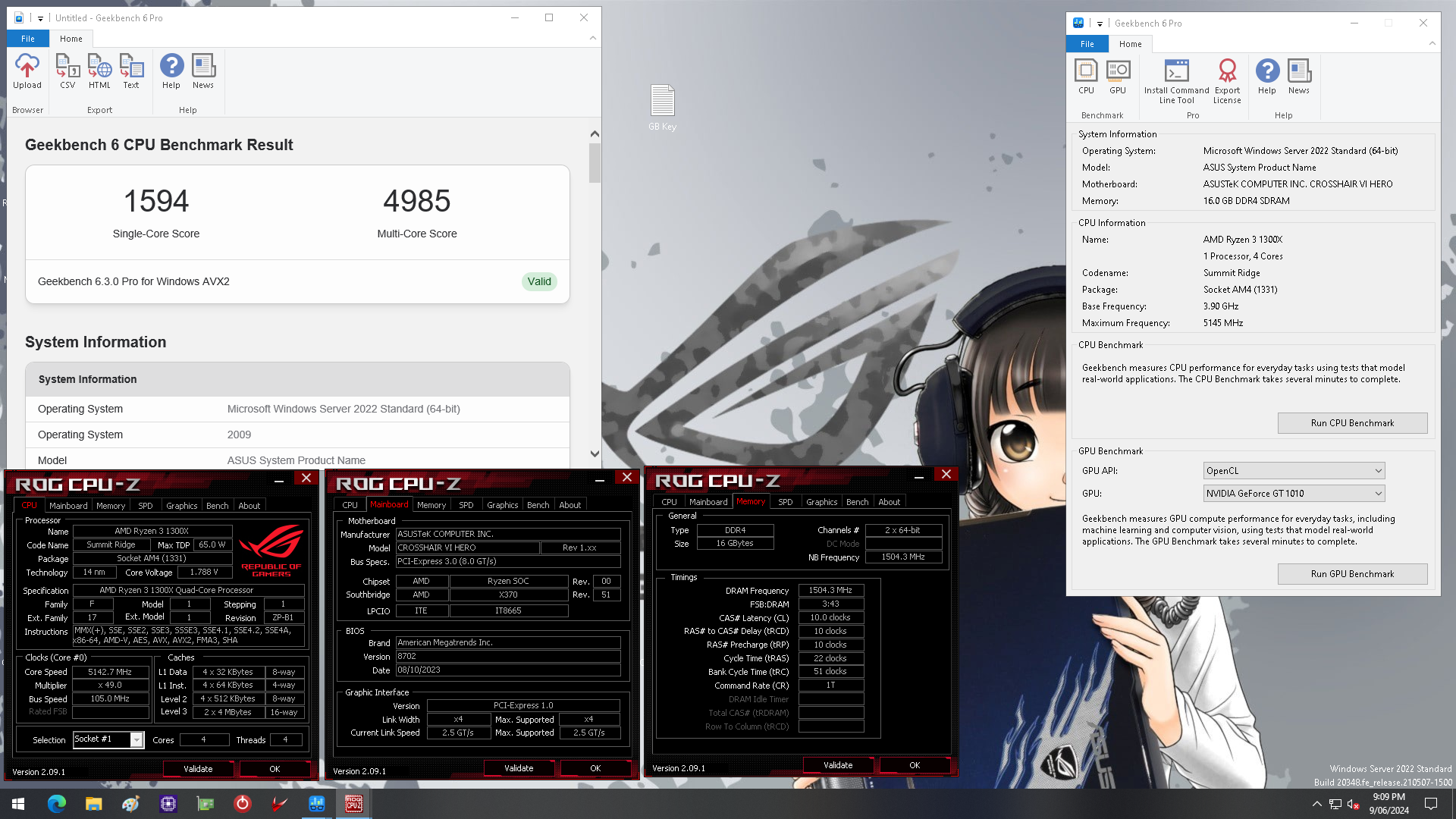
Task: Click the single-core score 1594
Action: pyautogui.click(x=156, y=201)
